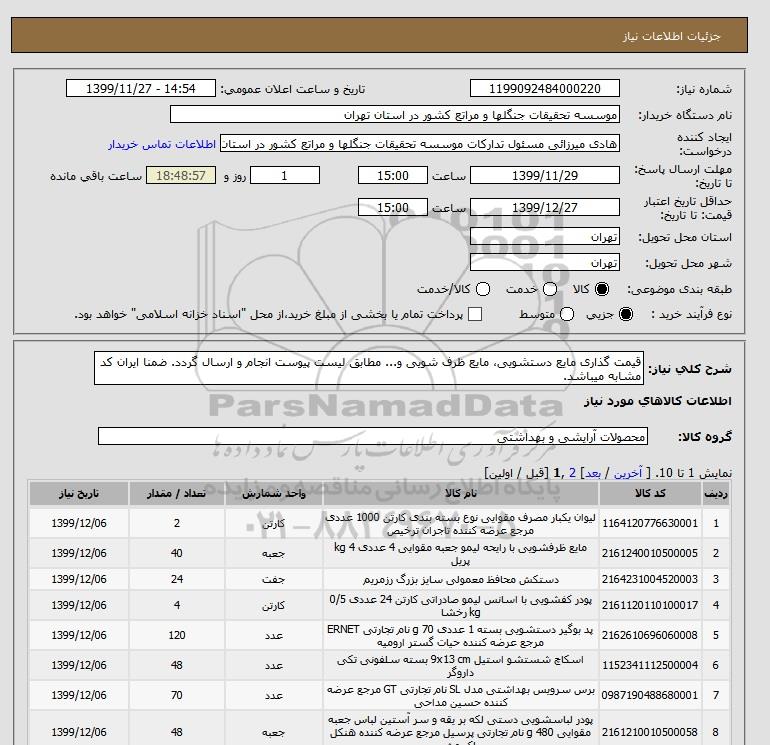Click the ردیف column header
Viewport: 770px width, 745px height.
pos(716,494)
